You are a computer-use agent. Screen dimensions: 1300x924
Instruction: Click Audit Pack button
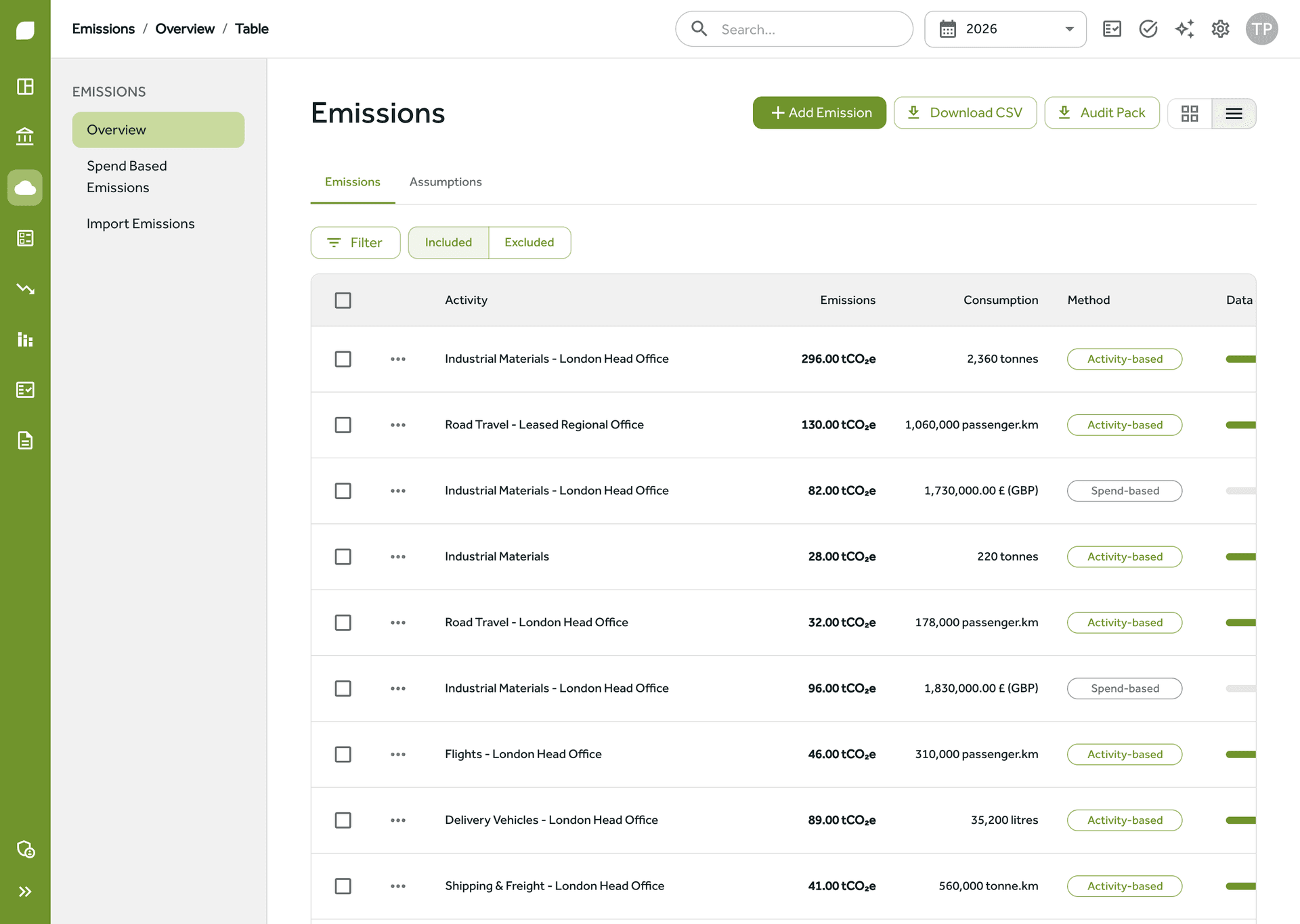coord(1102,113)
